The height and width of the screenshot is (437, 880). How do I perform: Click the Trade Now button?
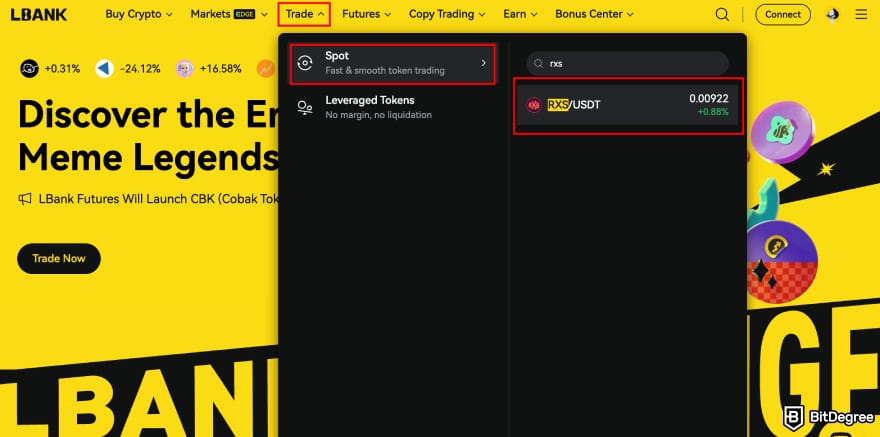tap(59, 259)
